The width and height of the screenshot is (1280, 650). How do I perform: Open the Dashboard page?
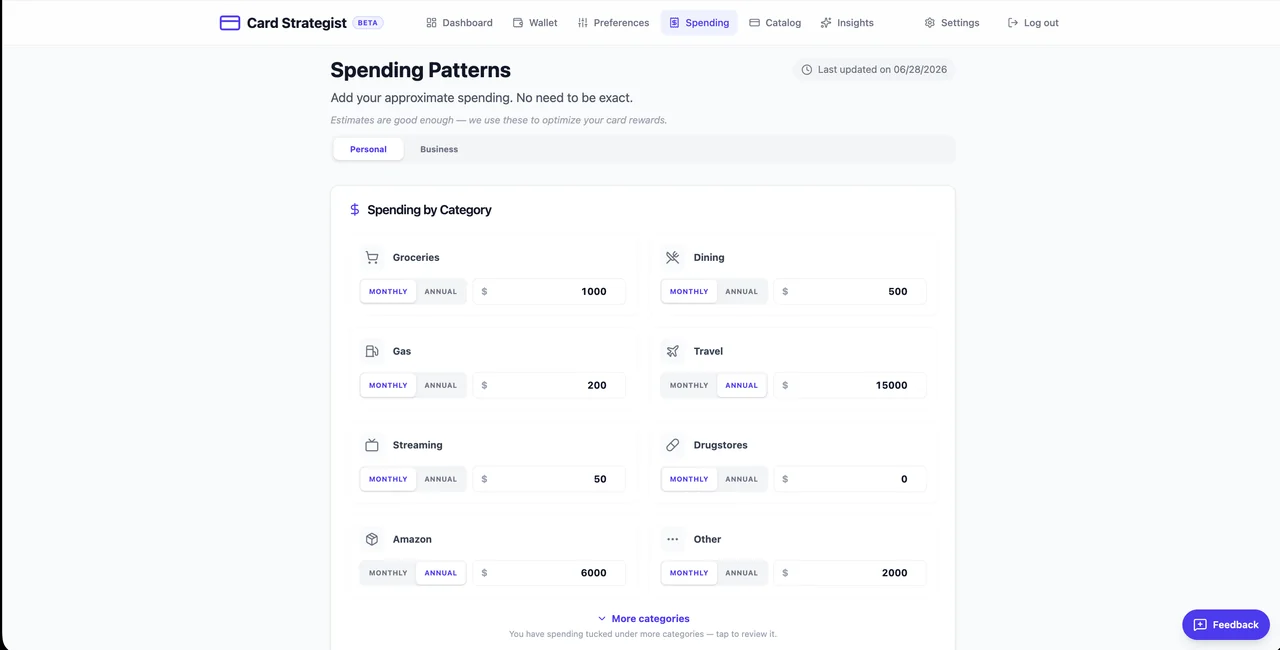coord(459,22)
